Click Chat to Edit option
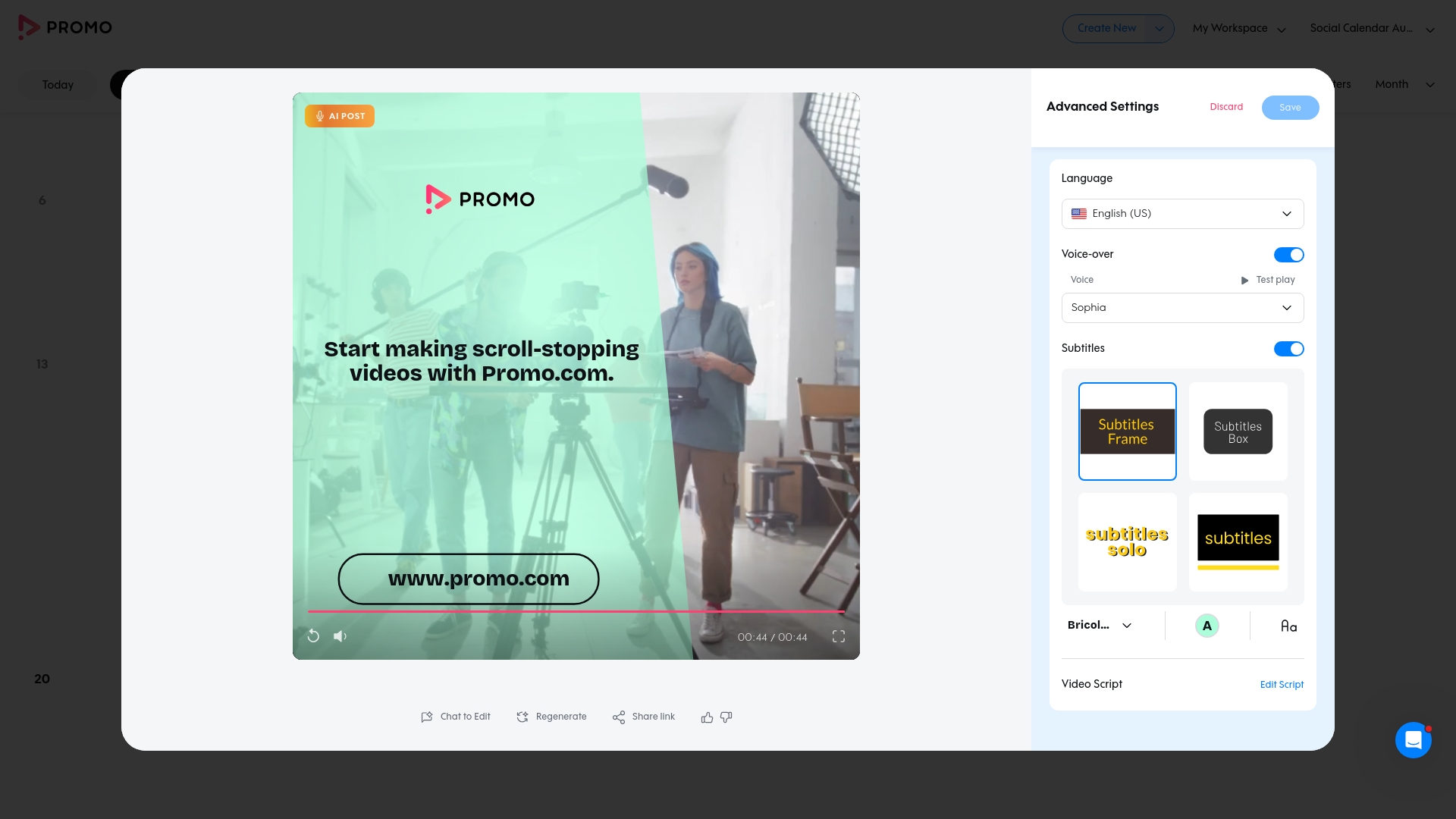Screen dimensions: 1456x819 456,717
